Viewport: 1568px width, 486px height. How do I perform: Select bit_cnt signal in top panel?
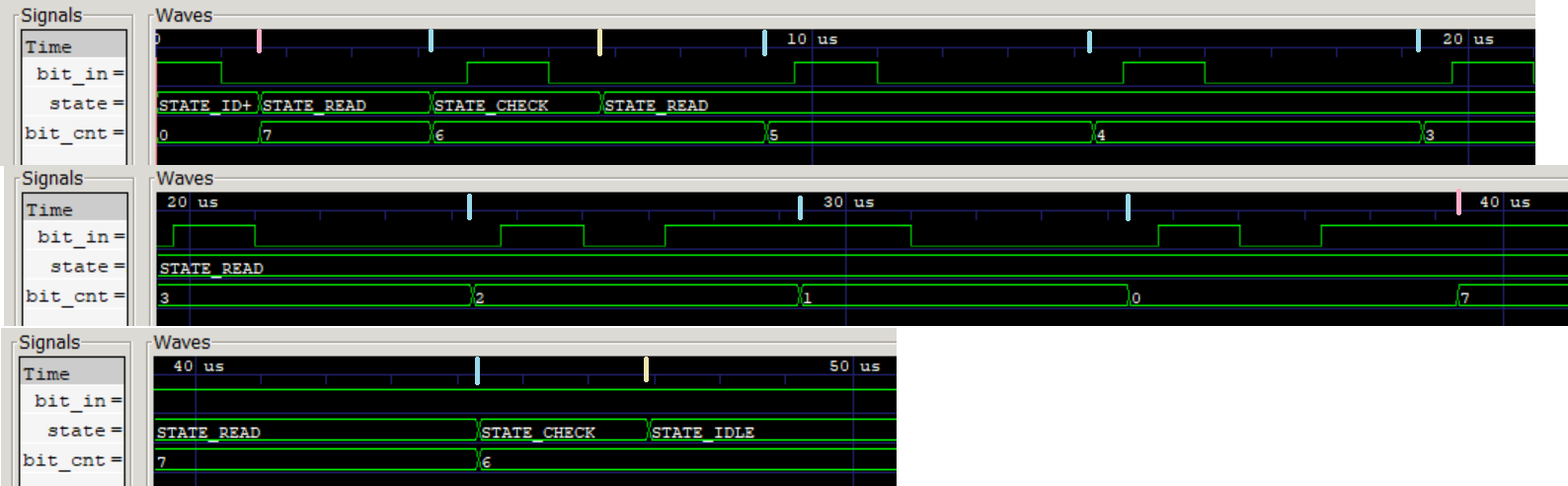tap(74, 133)
